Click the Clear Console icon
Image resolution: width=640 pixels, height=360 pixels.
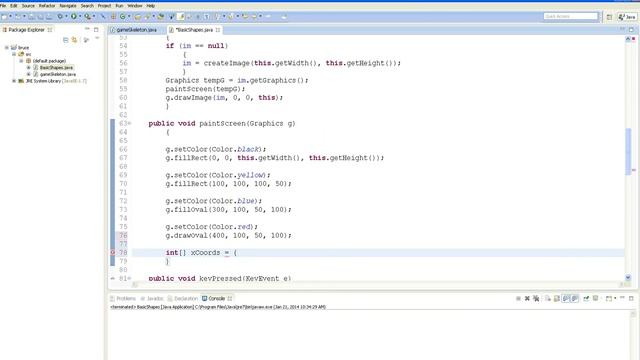[x=548, y=298]
